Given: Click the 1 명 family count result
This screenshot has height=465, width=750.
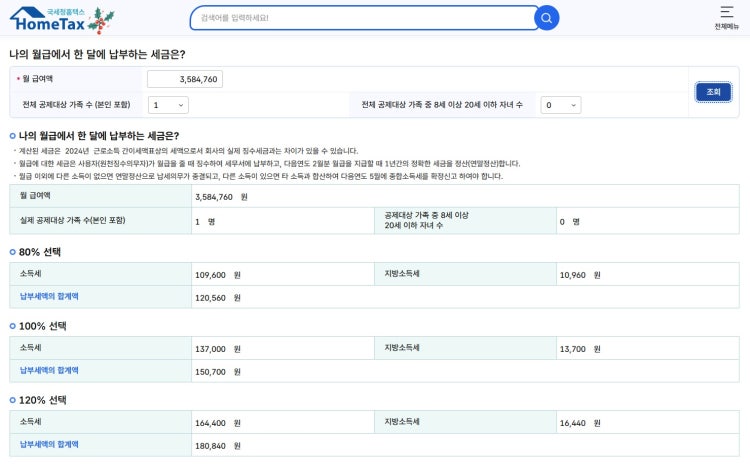Looking at the screenshot, I should pyautogui.click(x=205, y=222).
